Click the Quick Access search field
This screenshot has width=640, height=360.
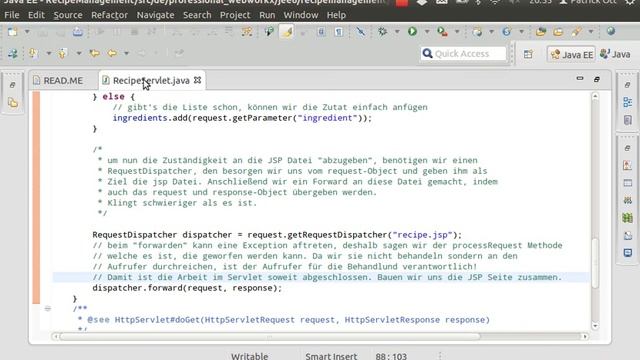pyautogui.click(x=463, y=53)
